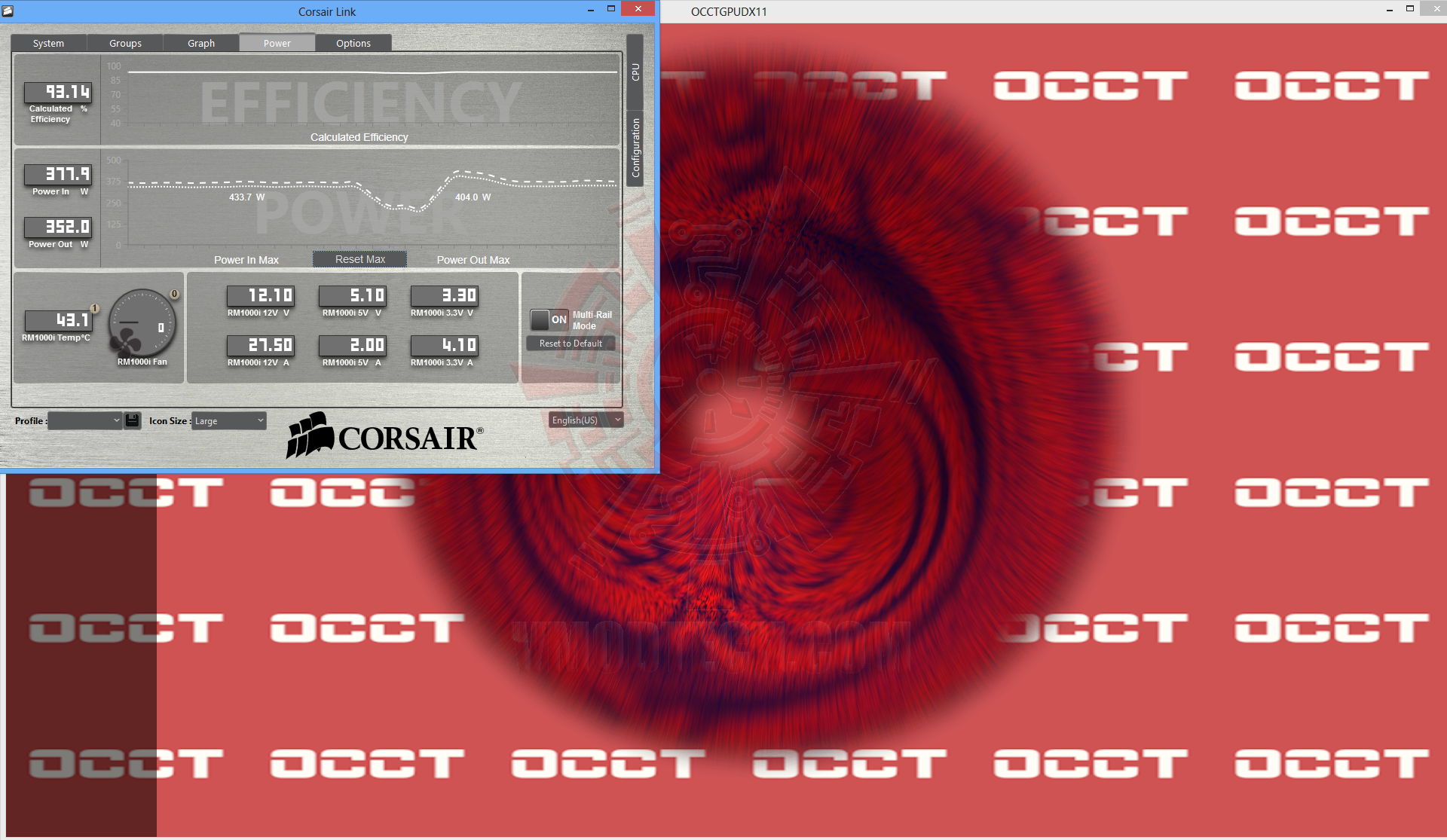Viewport: 1447px width, 840px height.
Task: Save profile with the floppy disk icon
Action: click(132, 420)
